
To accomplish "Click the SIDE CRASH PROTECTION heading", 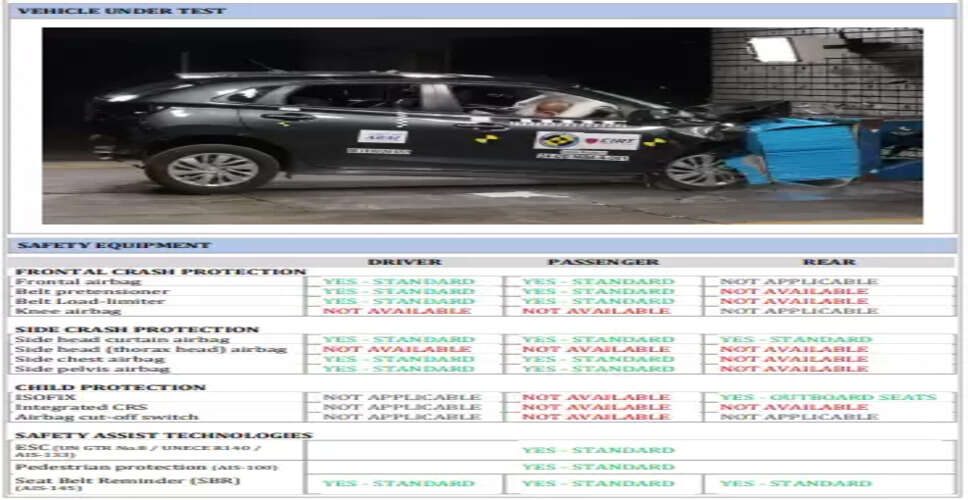I will tap(137, 329).
